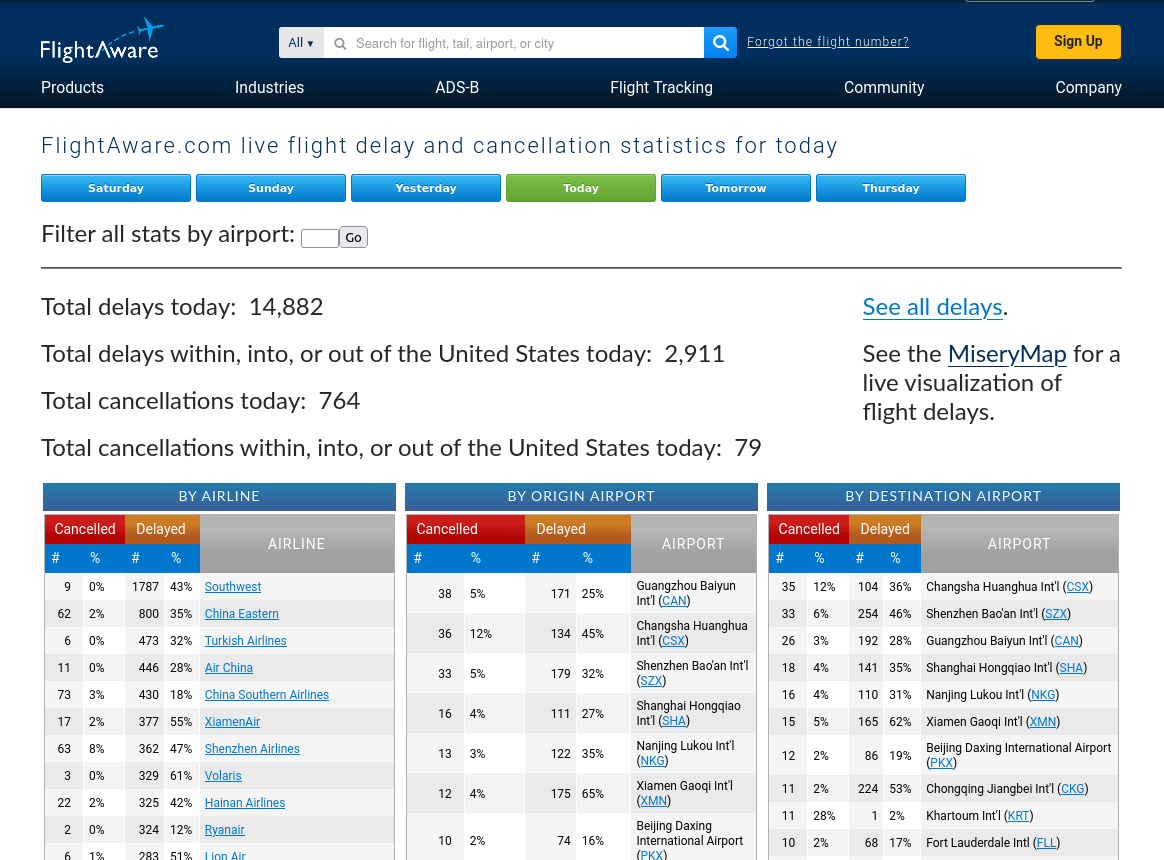The height and width of the screenshot is (860, 1164).
Task: Open the Flight Tracking menu
Action: coord(661,88)
